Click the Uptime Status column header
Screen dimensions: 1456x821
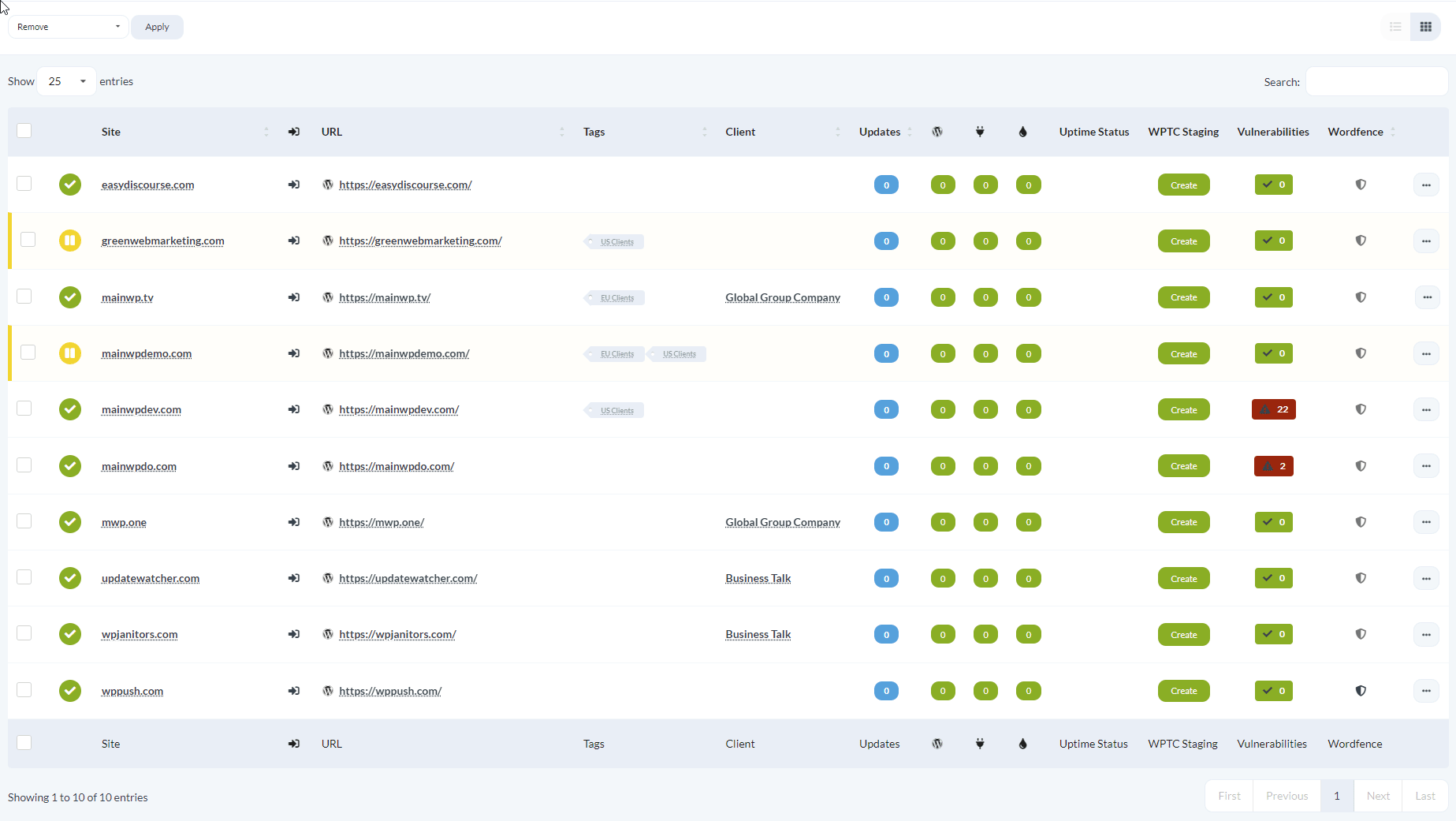pos(1094,132)
